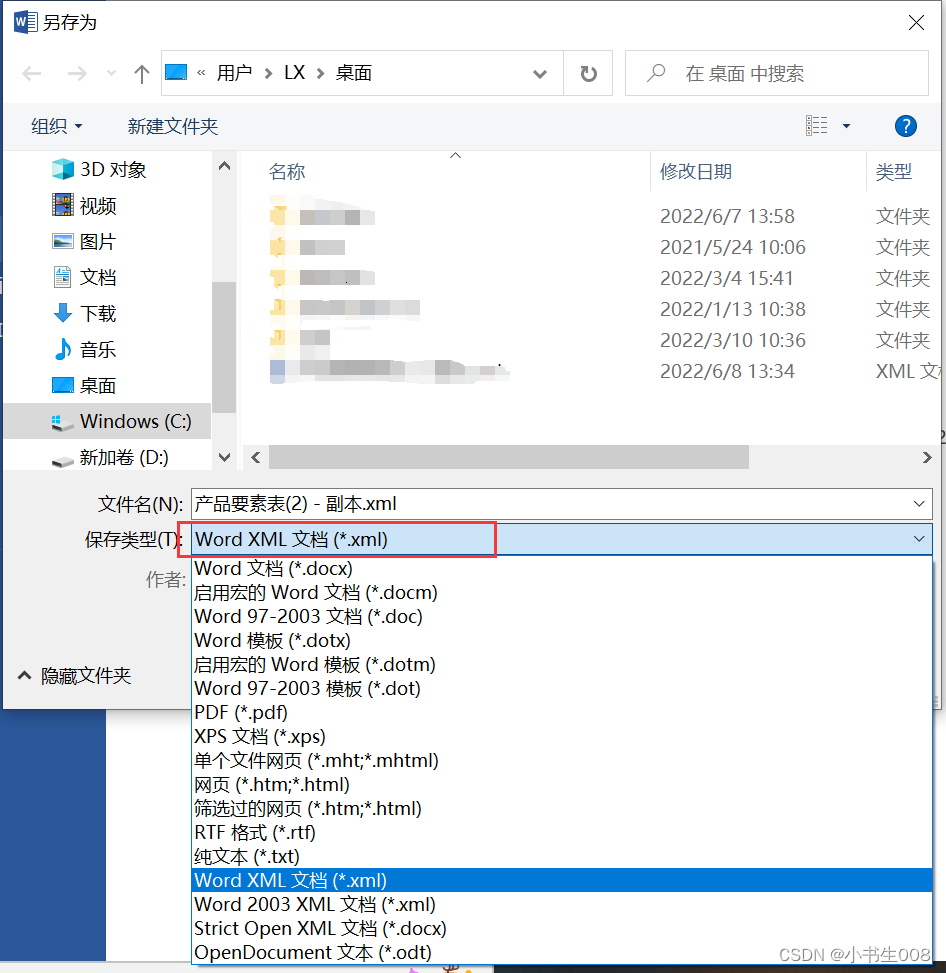
Task: Select 用户 in the address path
Action: pyautogui.click(x=234, y=73)
